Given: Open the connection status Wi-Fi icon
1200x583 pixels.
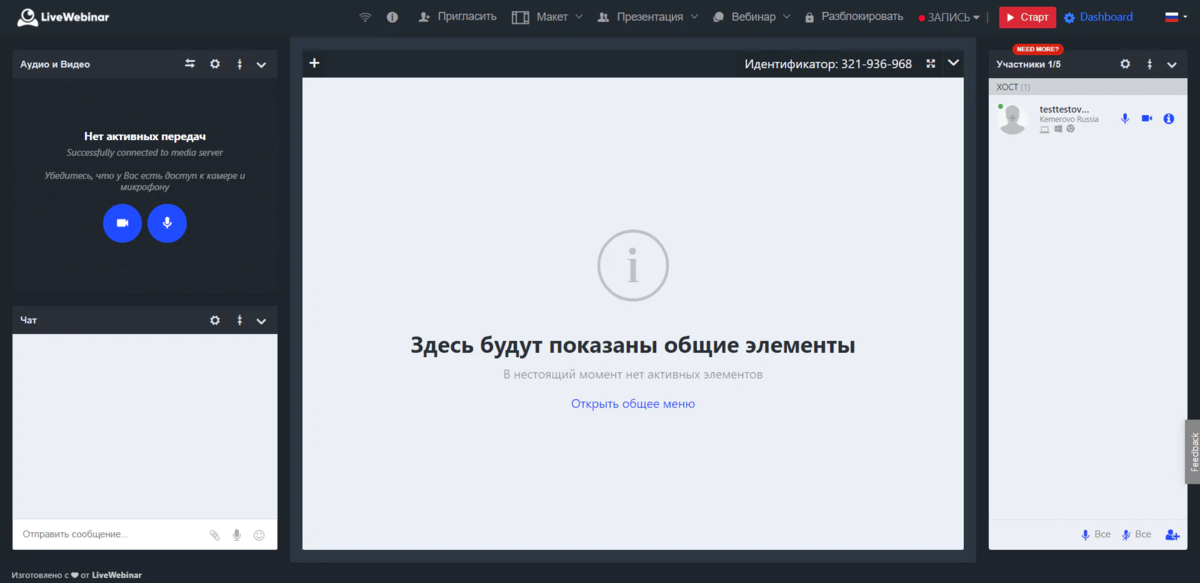Looking at the screenshot, I should pos(365,17).
